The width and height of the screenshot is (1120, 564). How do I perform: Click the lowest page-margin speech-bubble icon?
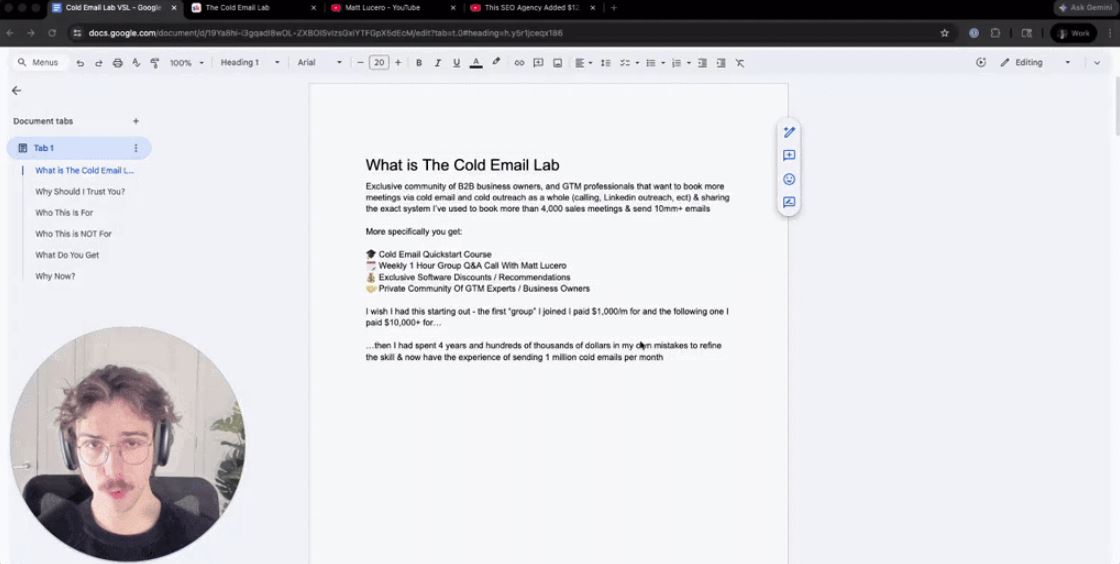click(789, 203)
